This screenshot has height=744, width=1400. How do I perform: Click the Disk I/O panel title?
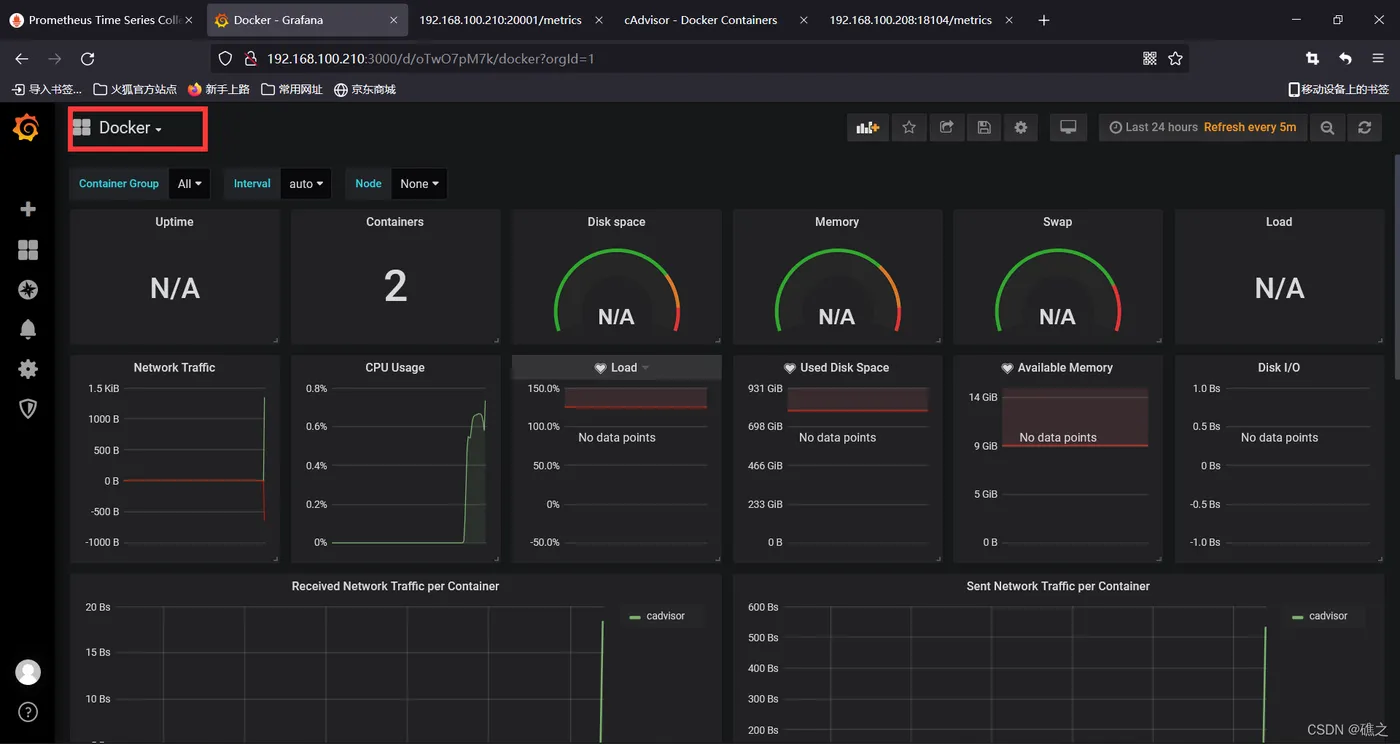[1279, 368]
